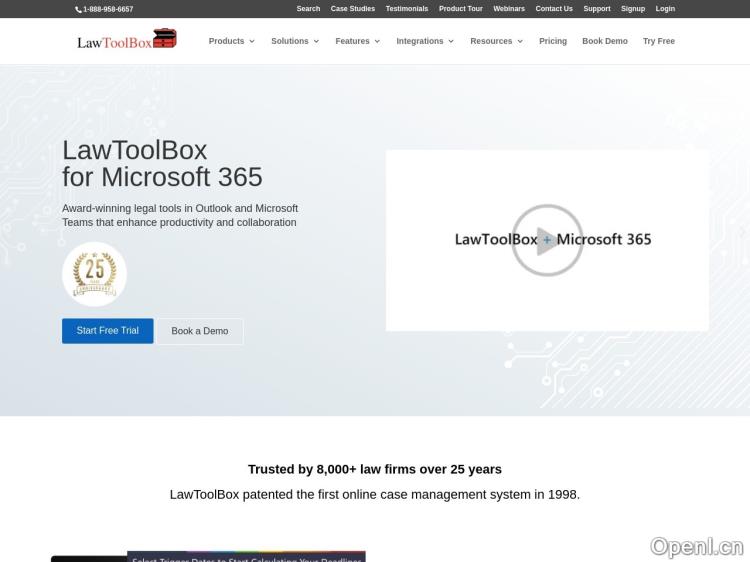
Task: Click the Award-winning legal tools description
Action: [180, 215]
